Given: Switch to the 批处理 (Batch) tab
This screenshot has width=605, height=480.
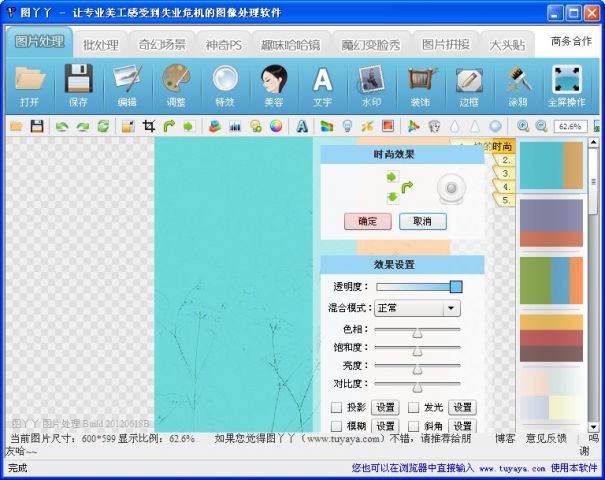Looking at the screenshot, I should [101, 45].
